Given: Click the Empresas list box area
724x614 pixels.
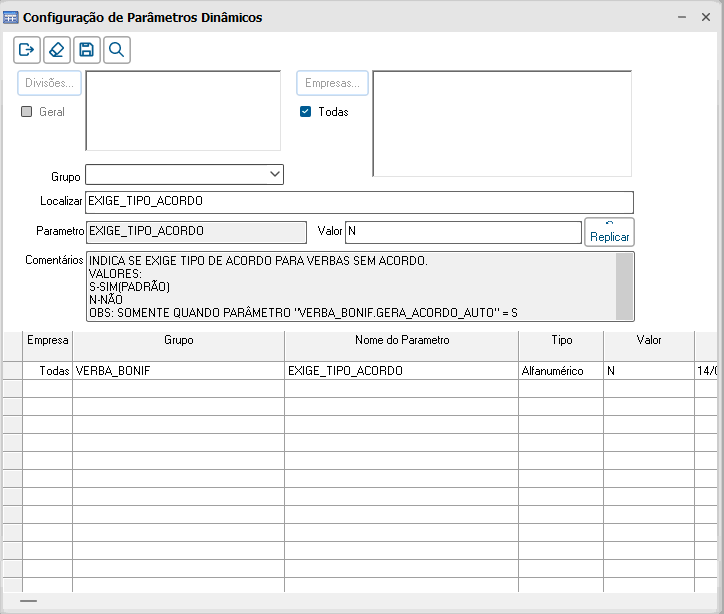Looking at the screenshot, I should point(502,124).
